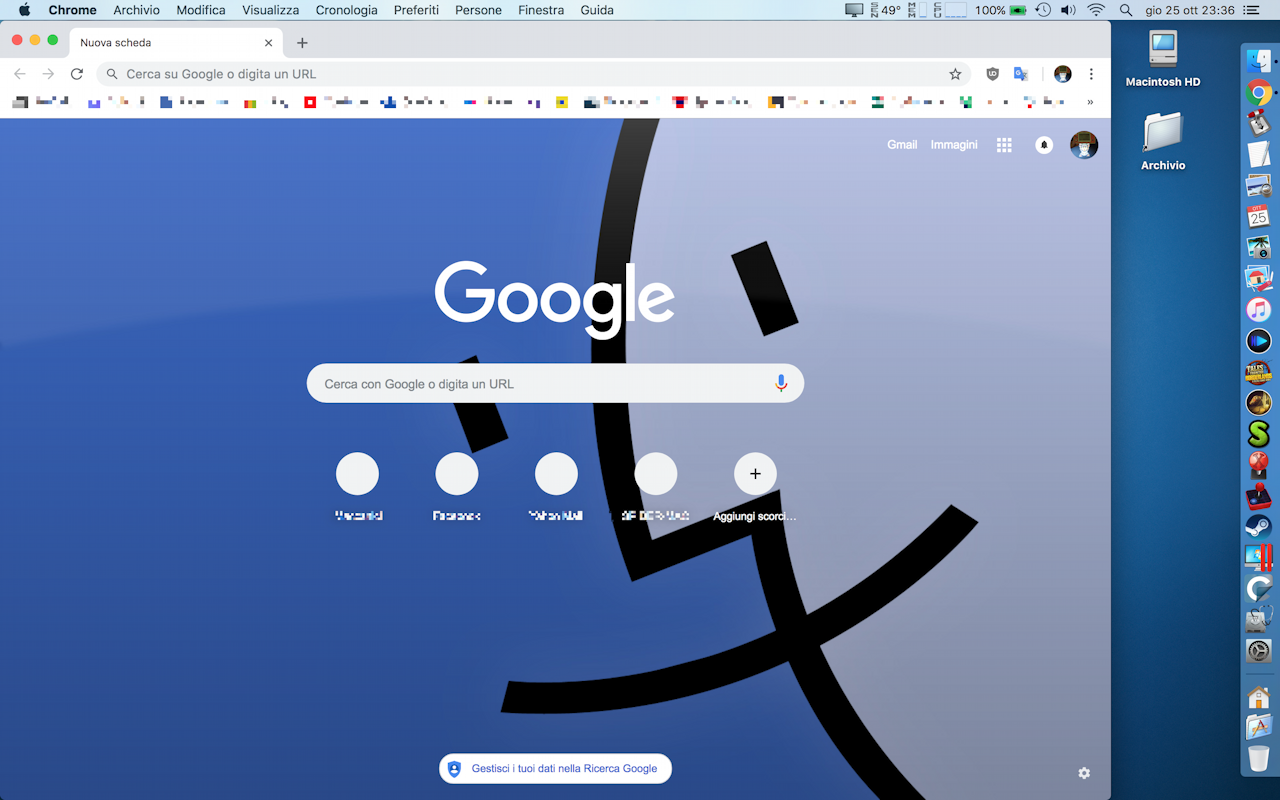Open Google notifications bell

(1044, 145)
